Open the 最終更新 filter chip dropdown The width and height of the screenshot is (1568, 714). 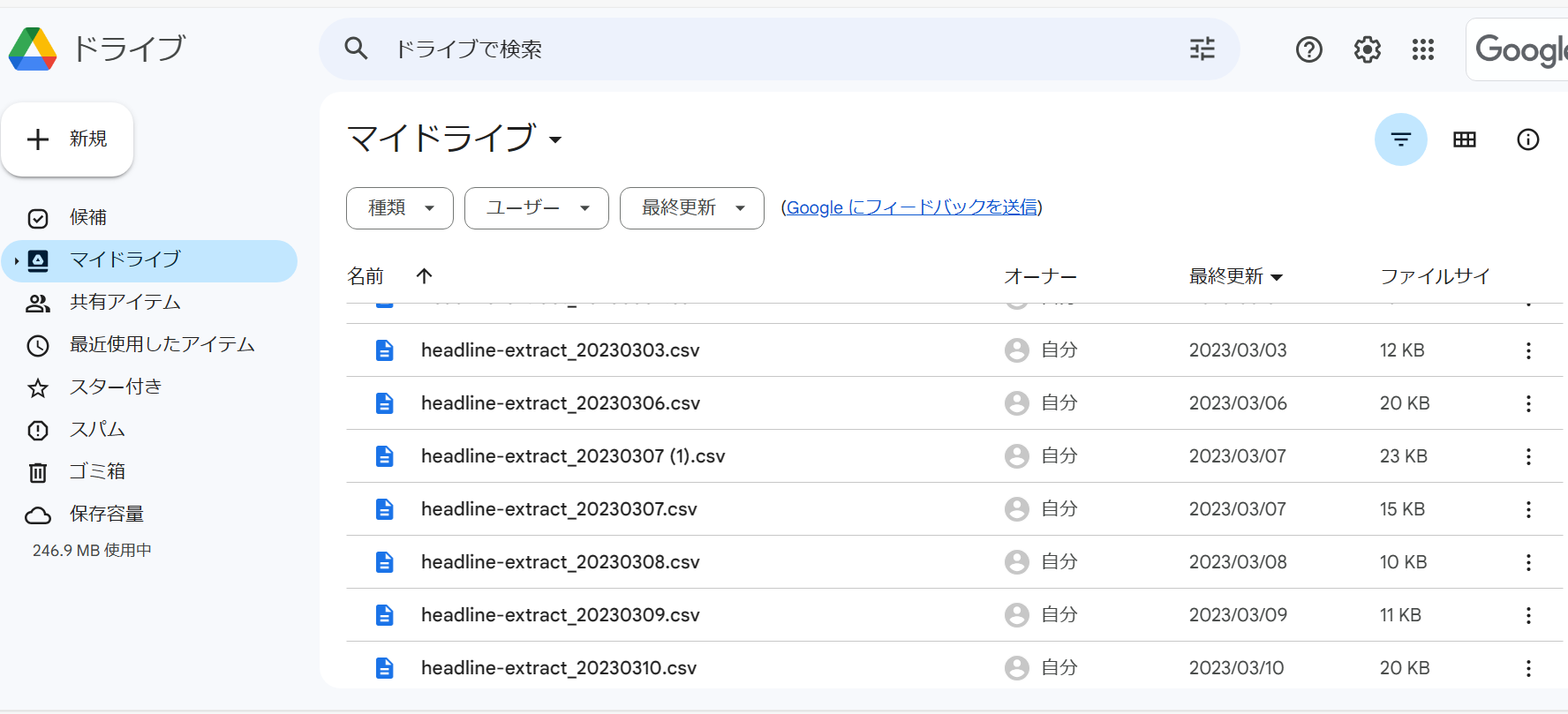(691, 208)
